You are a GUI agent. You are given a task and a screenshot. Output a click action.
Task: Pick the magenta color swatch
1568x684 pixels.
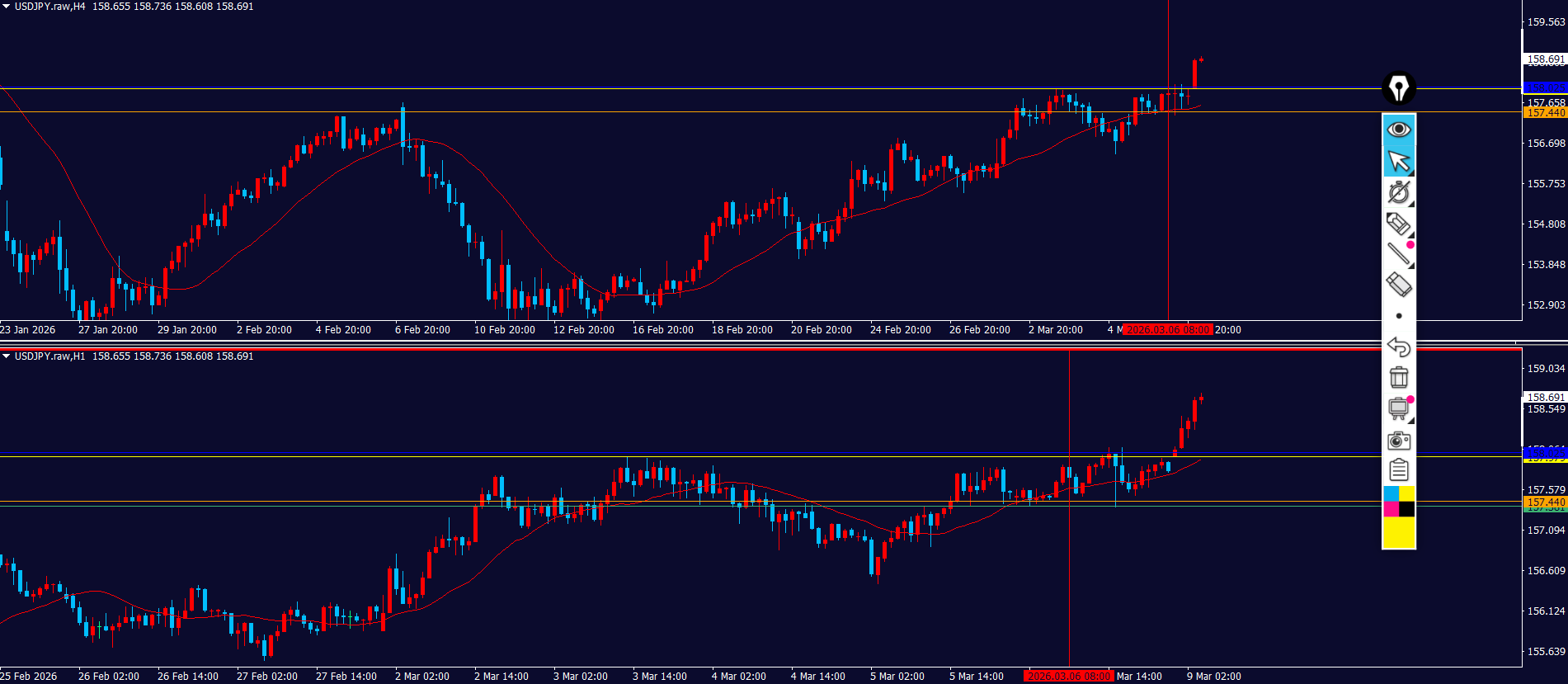click(x=1391, y=509)
